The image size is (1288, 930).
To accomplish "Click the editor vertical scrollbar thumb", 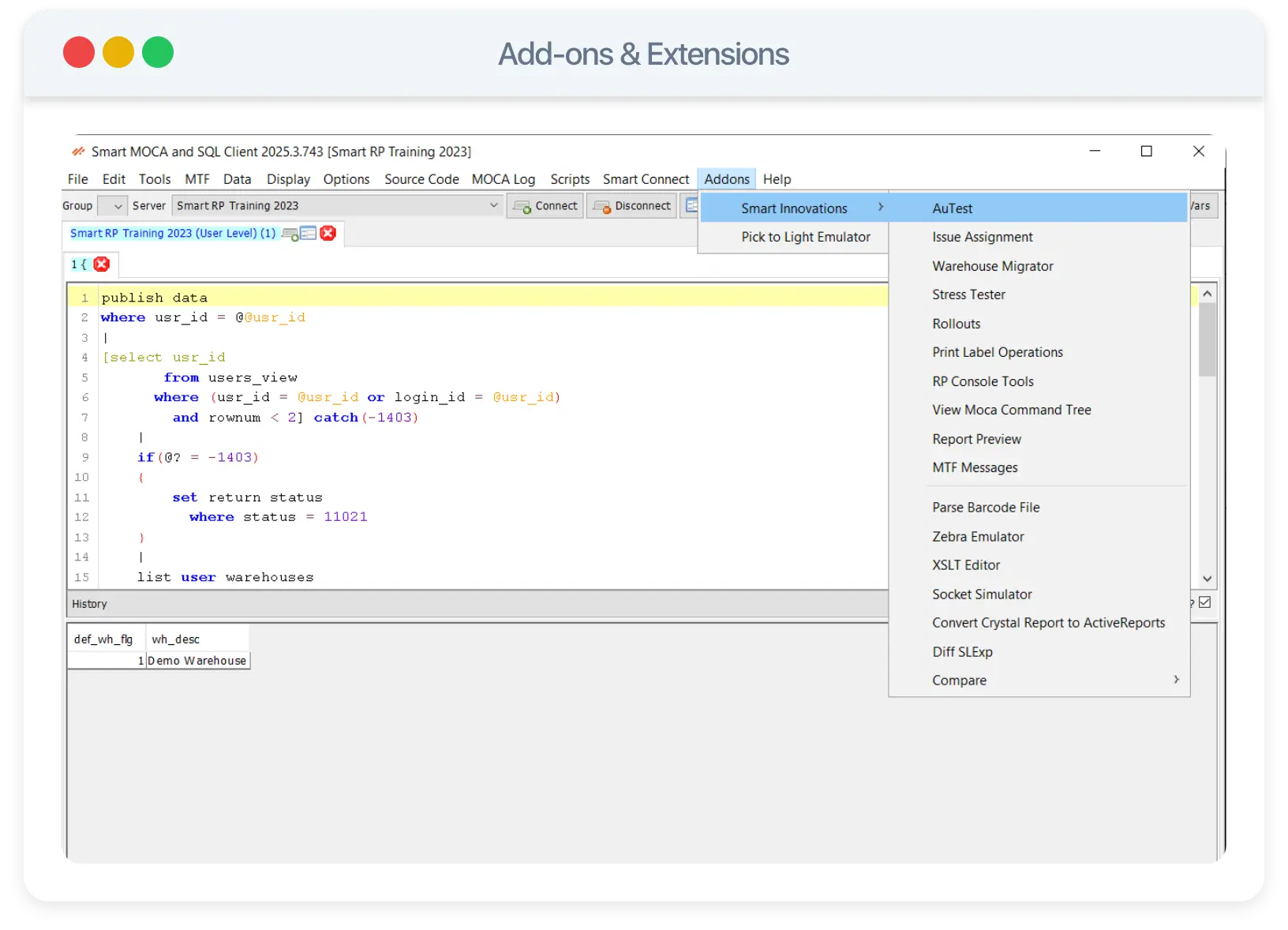I will click(x=1207, y=339).
